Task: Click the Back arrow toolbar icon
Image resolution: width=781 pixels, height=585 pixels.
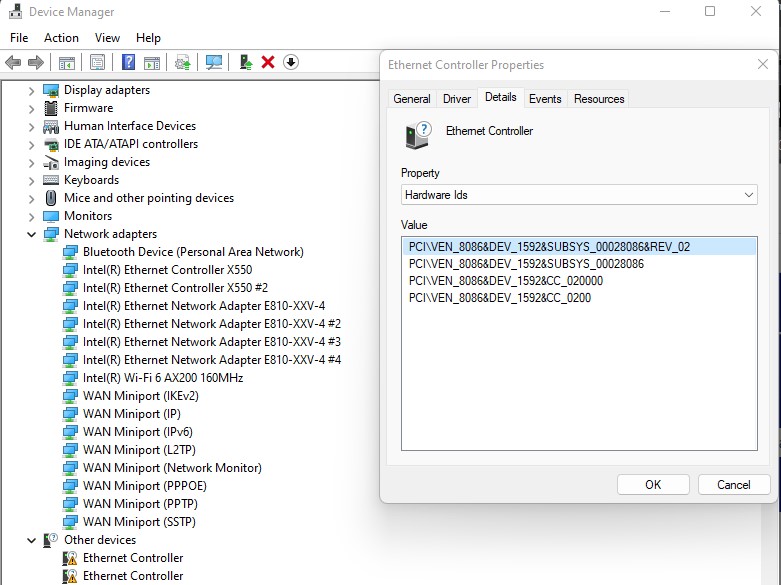Action: pos(13,62)
